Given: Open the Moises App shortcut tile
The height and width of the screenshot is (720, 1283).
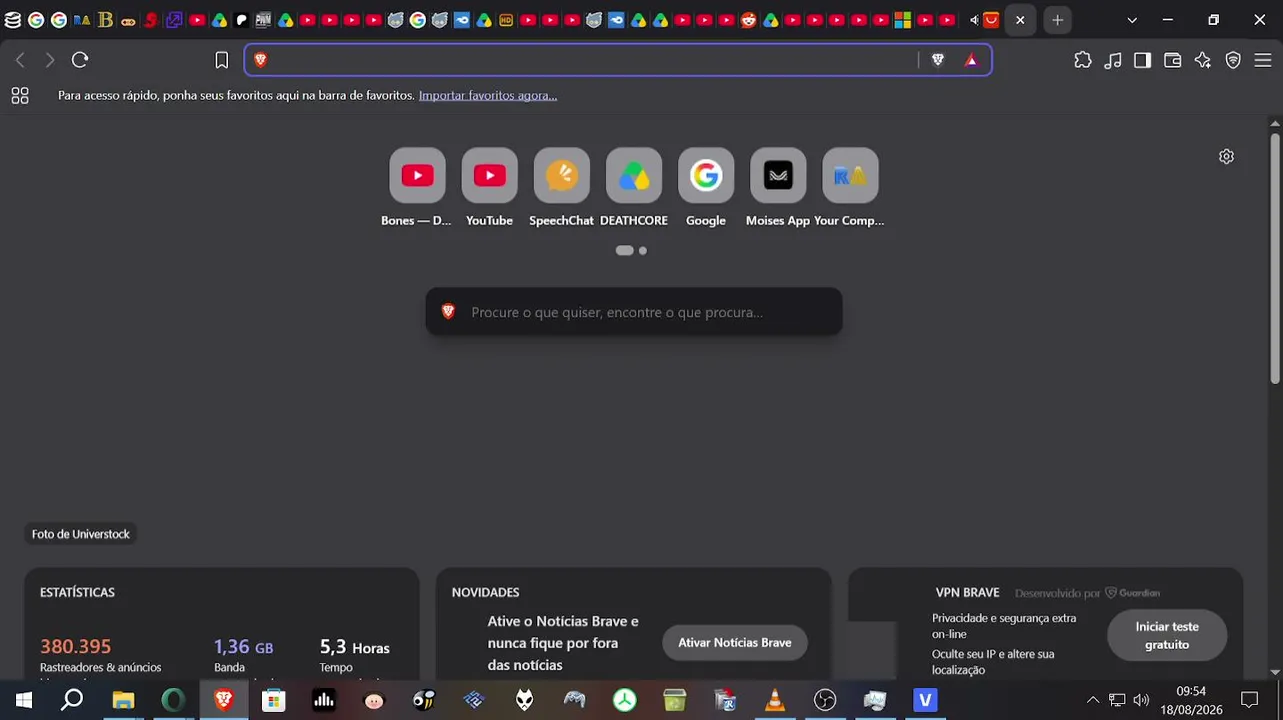Looking at the screenshot, I should point(778,187).
